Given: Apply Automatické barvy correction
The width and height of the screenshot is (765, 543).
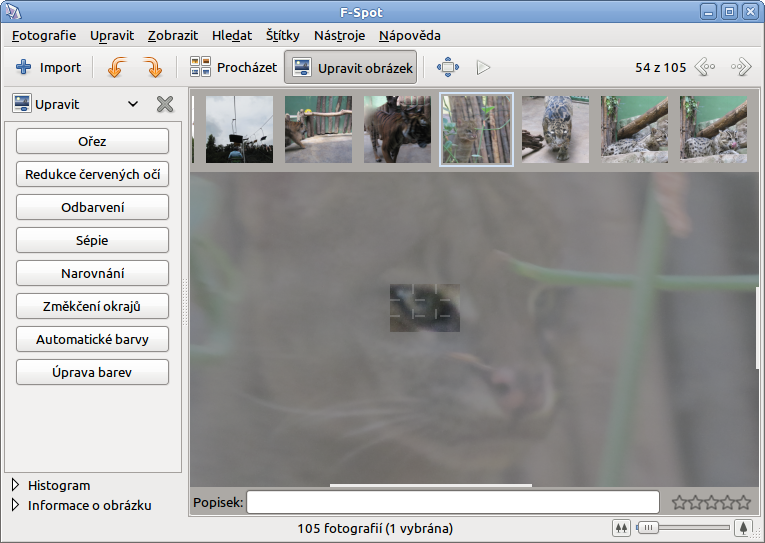Looking at the screenshot, I should (x=92, y=339).
